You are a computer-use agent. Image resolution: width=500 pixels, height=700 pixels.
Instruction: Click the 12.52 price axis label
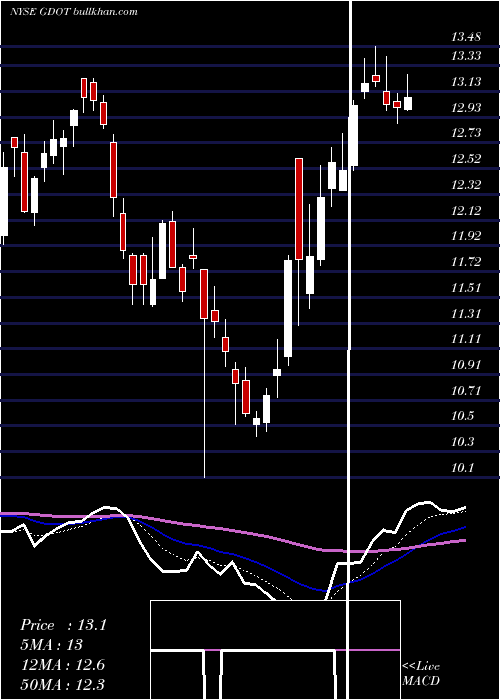point(466,159)
